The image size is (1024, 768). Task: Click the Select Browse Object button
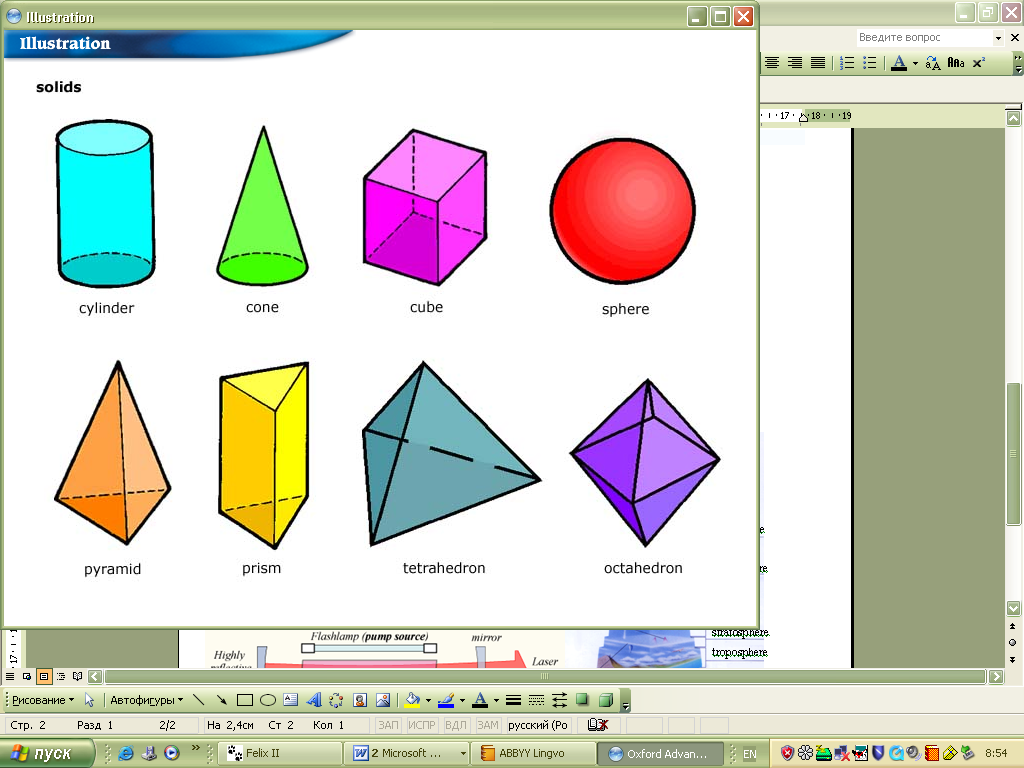click(1013, 643)
